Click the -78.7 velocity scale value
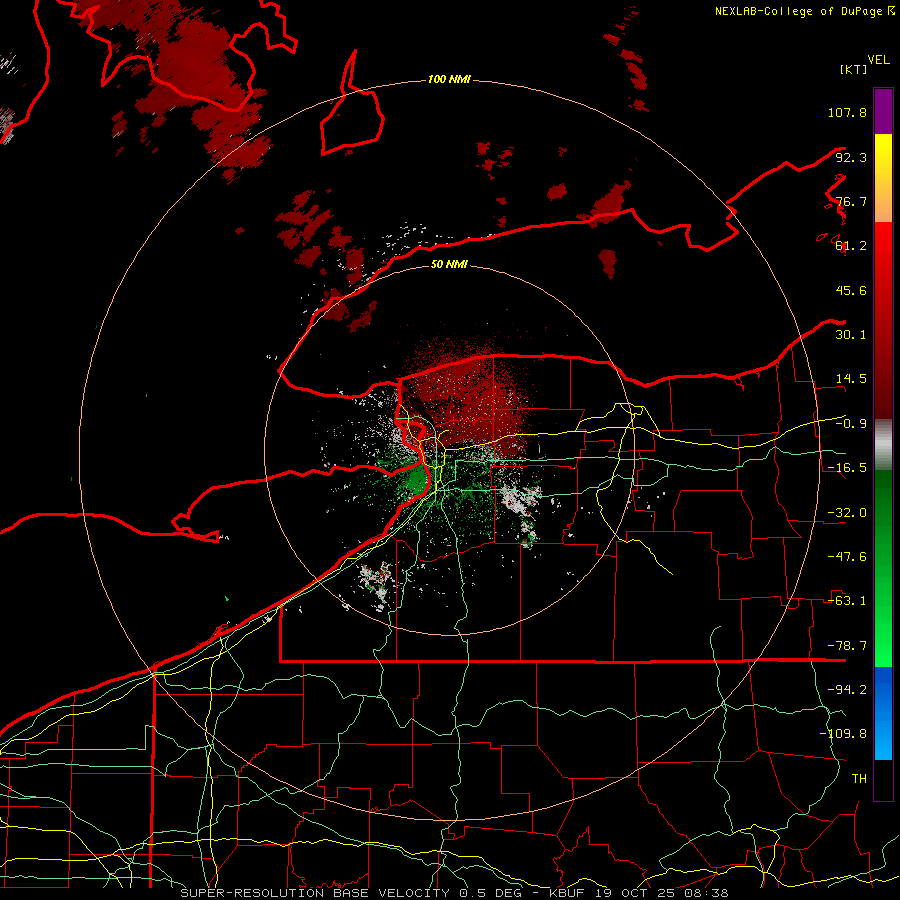The width and height of the screenshot is (900, 900). tap(847, 646)
